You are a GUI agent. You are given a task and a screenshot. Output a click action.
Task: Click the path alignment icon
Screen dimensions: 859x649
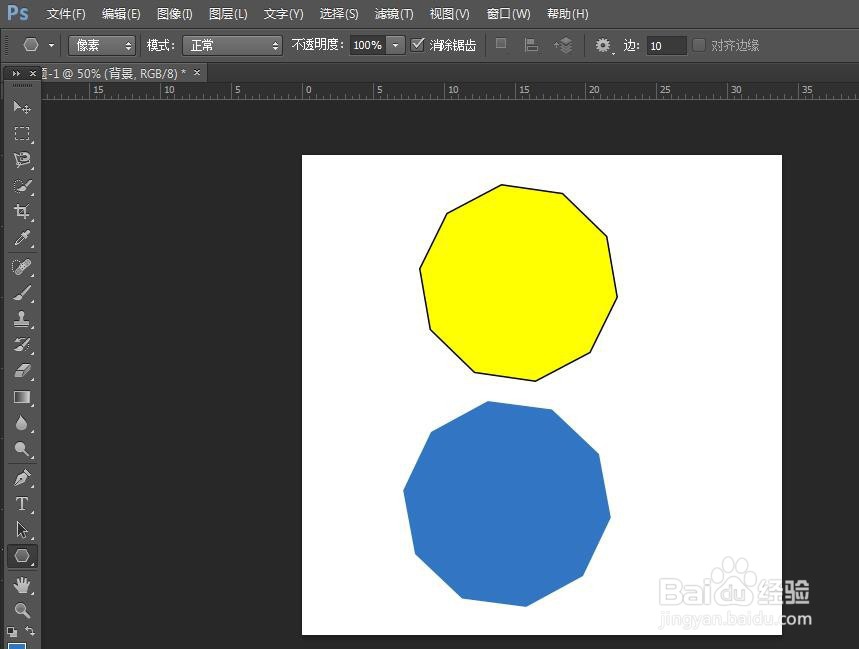[x=530, y=45]
